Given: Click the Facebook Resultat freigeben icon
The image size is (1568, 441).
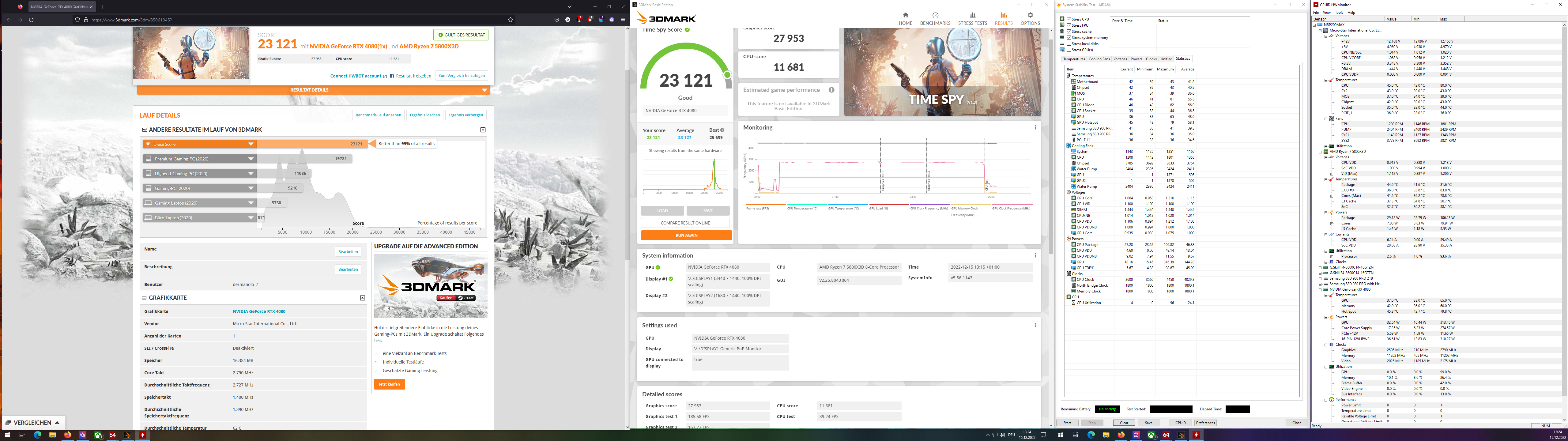Looking at the screenshot, I should coord(392,76).
